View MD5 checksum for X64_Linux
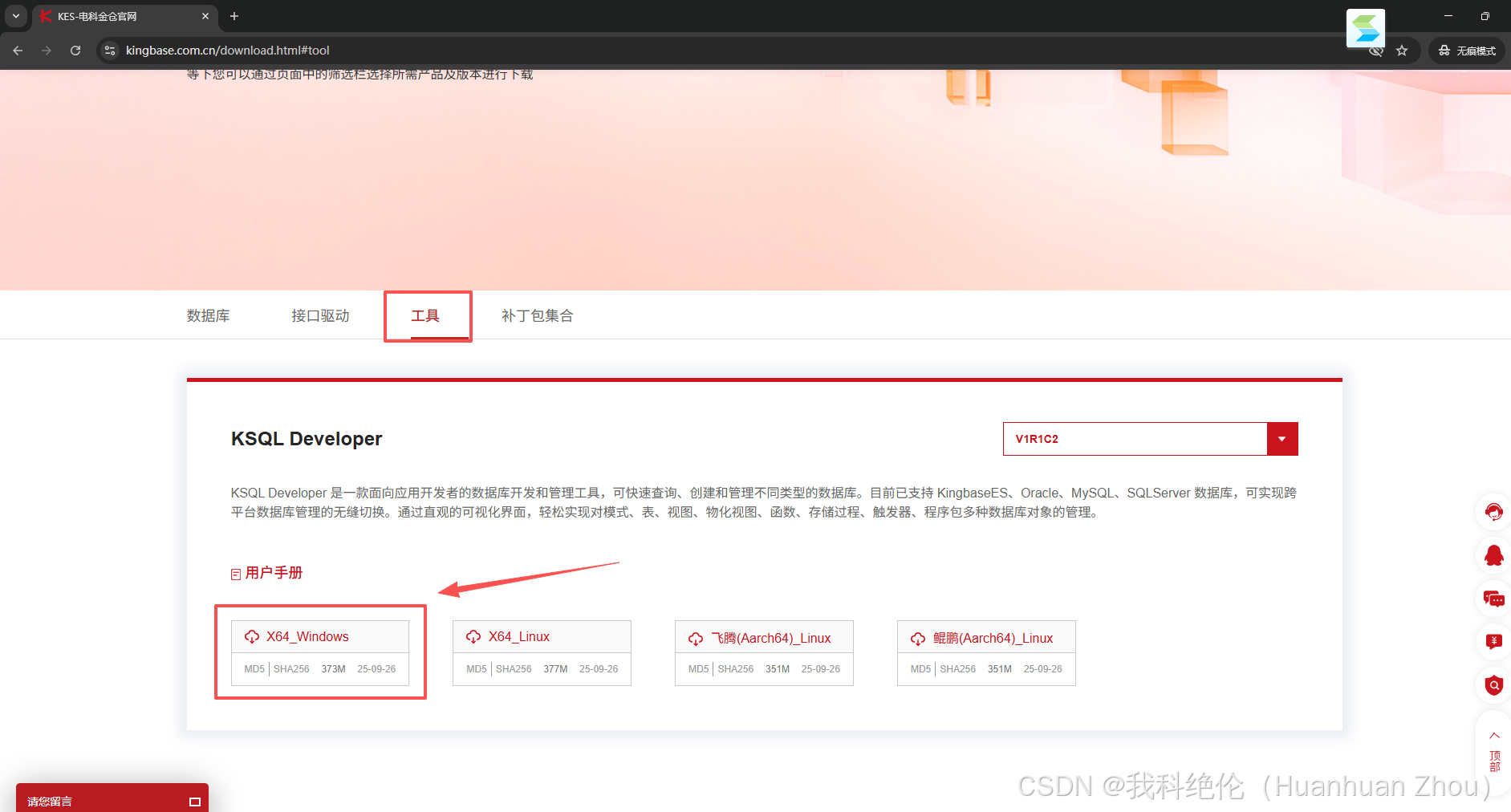The height and width of the screenshot is (812, 1511). [x=477, y=669]
